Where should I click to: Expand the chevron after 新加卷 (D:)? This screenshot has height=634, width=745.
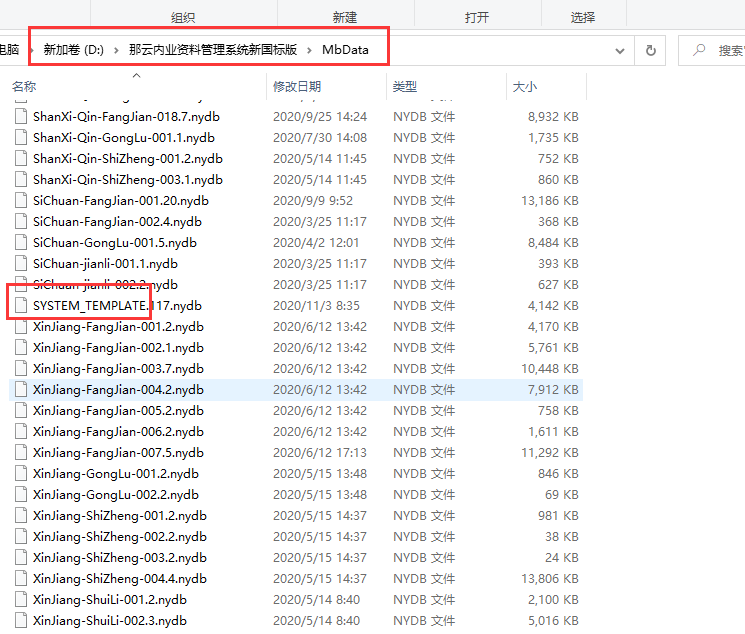point(117,50)
